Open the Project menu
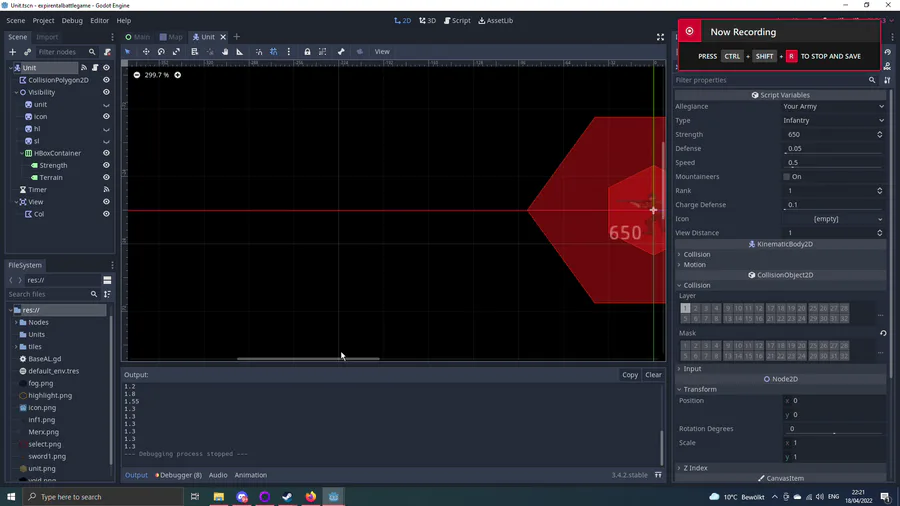The height and width of the screenshot is (506, 900). click(43, 21)
